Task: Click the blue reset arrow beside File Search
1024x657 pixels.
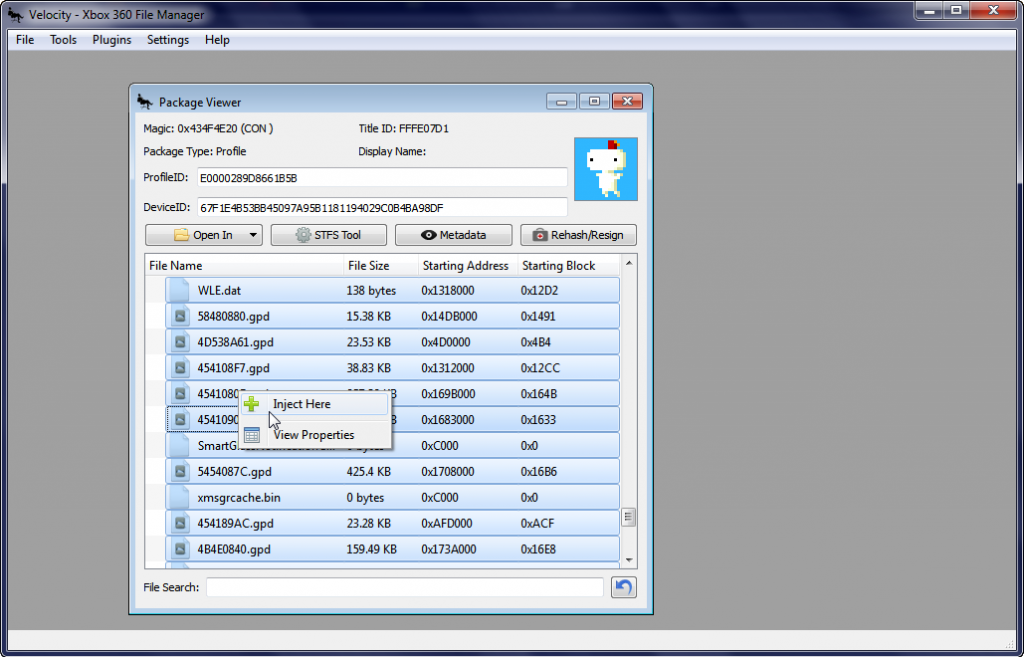Action: pos(623,587)
